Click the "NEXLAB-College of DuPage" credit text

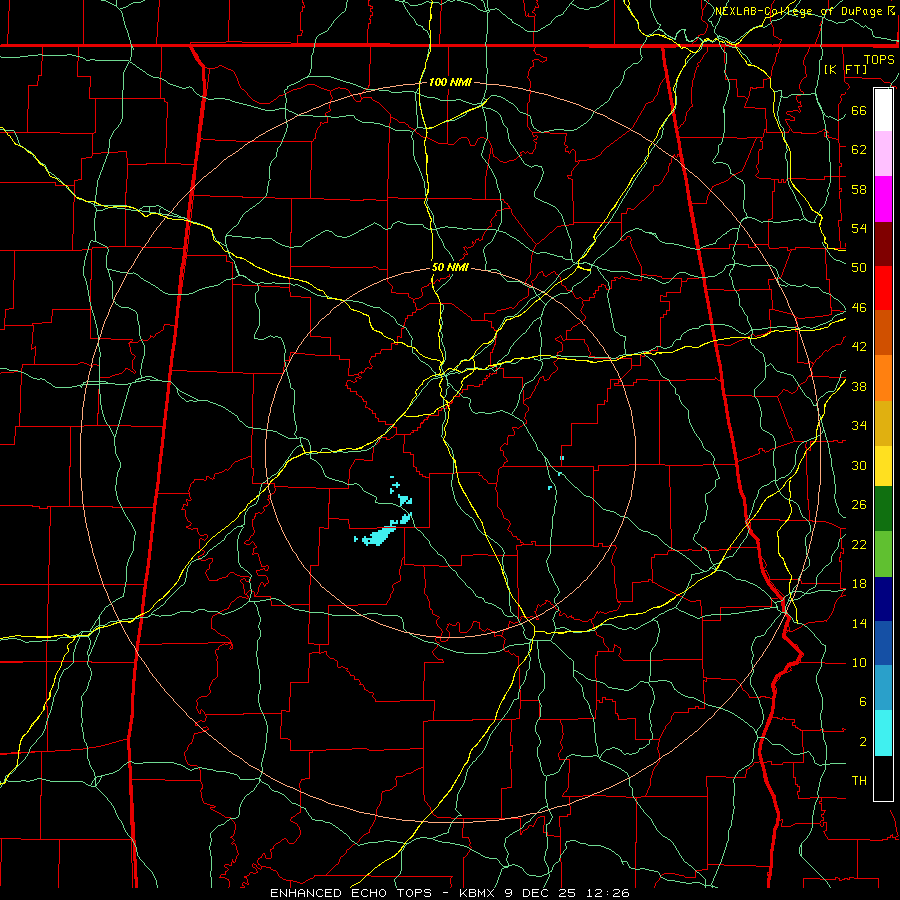(x=799, y=11)
